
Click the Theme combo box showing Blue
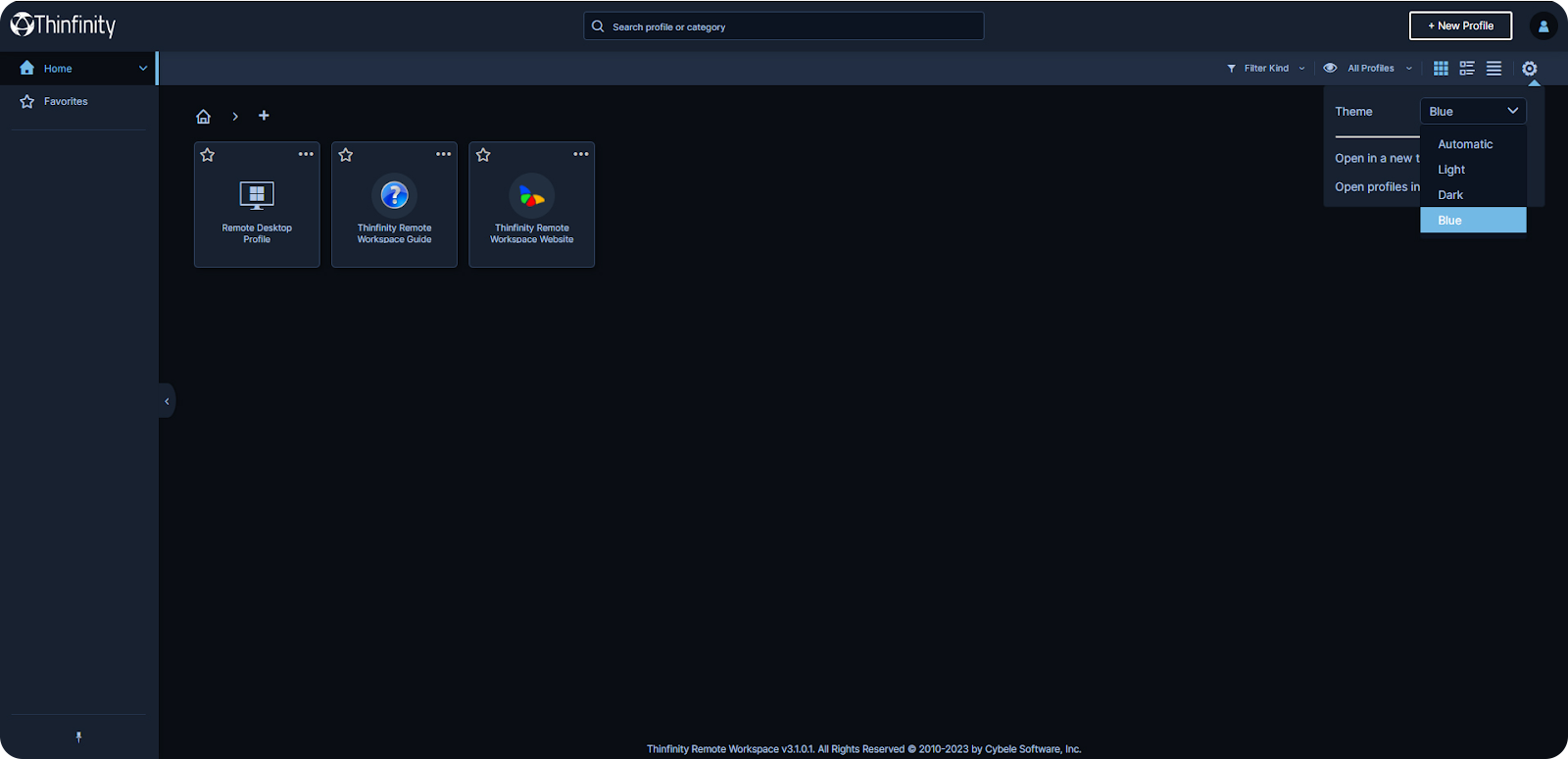pos(1473,111)
